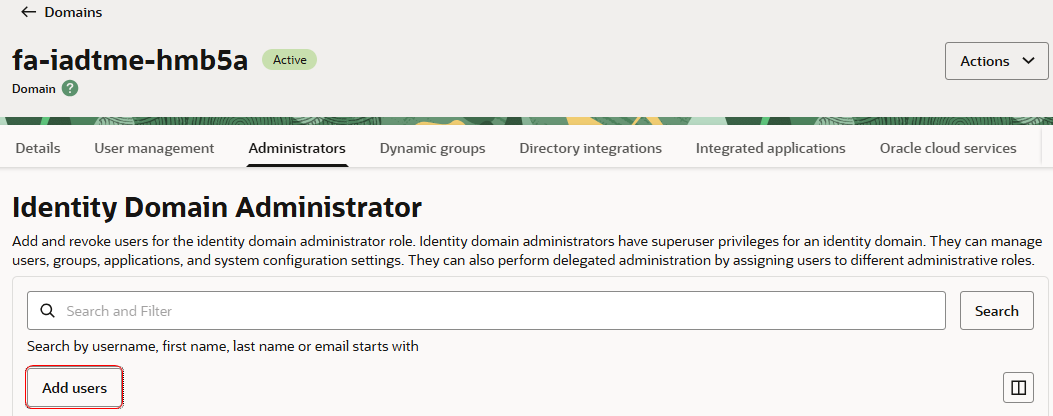Select the Administrators tab
This screenshot has width=1053, height=416.
point(297,148)
